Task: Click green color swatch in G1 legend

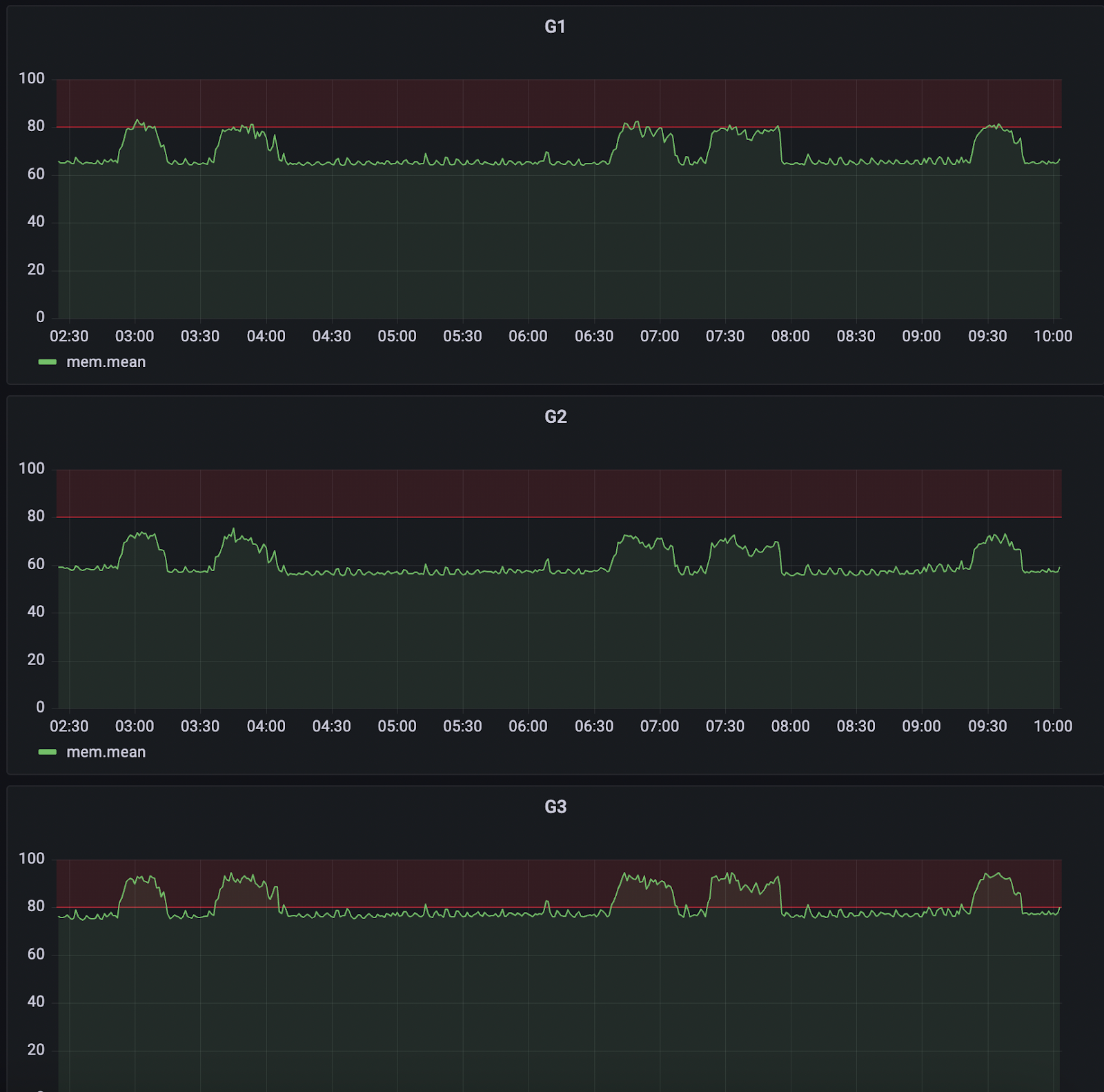Action: click(48, 362)
